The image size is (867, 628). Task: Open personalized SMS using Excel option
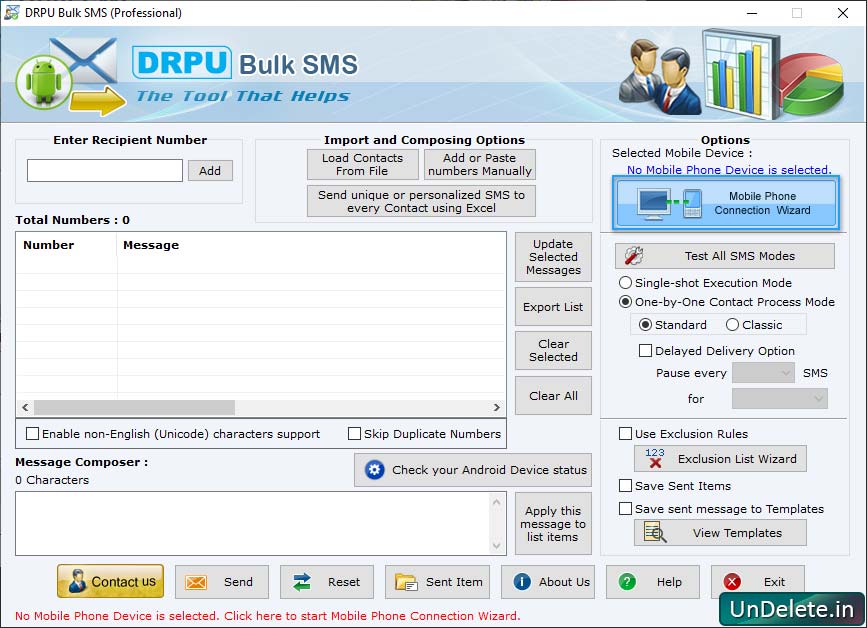pyautogui.click(x=421, y=201)
